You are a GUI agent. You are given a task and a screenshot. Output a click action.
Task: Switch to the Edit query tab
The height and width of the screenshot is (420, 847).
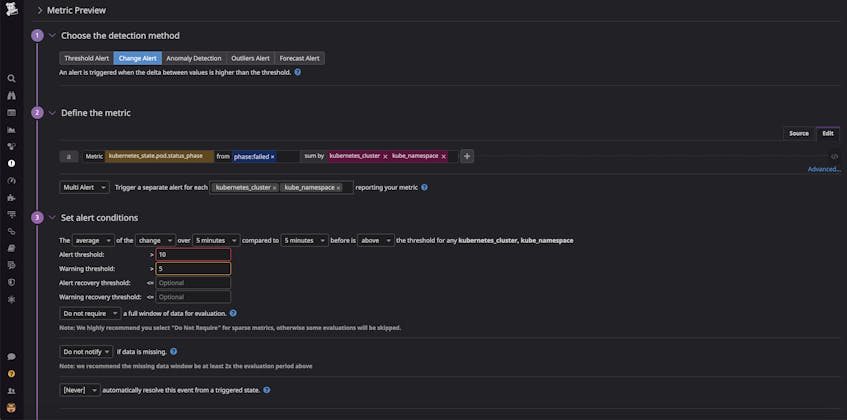click(828, 133)
